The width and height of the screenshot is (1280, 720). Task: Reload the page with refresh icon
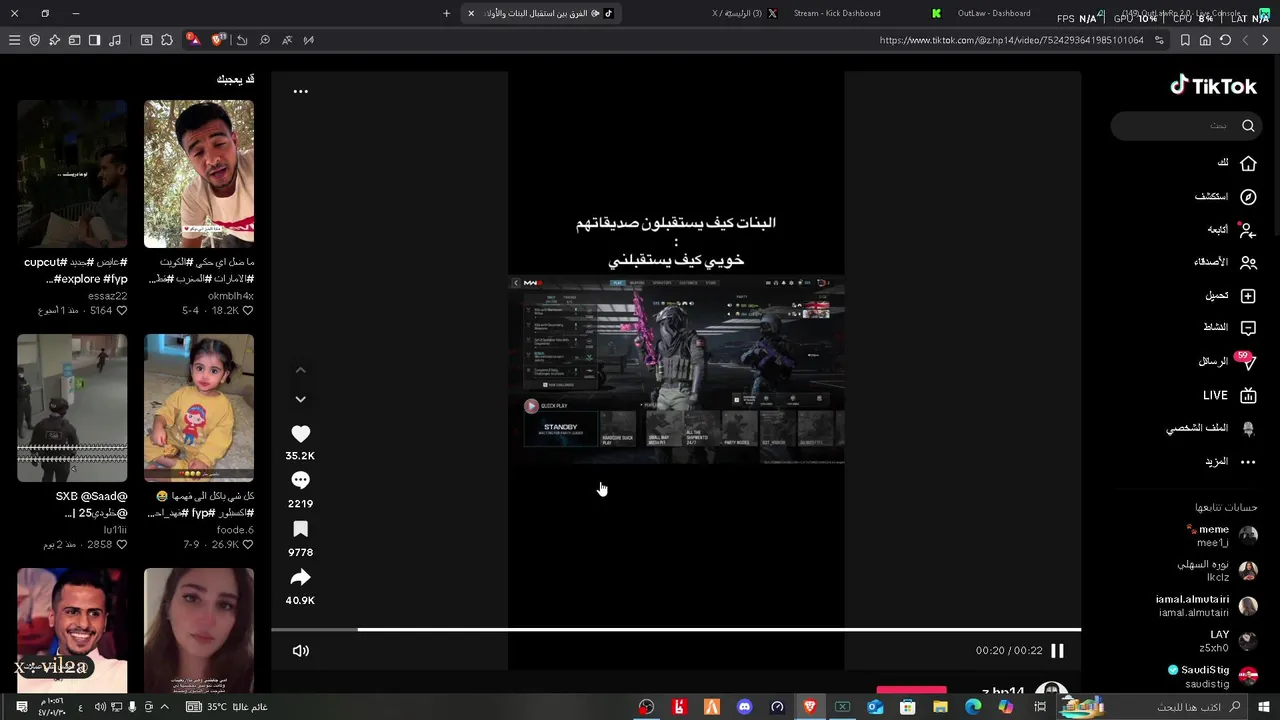(x=1225, y=40)
